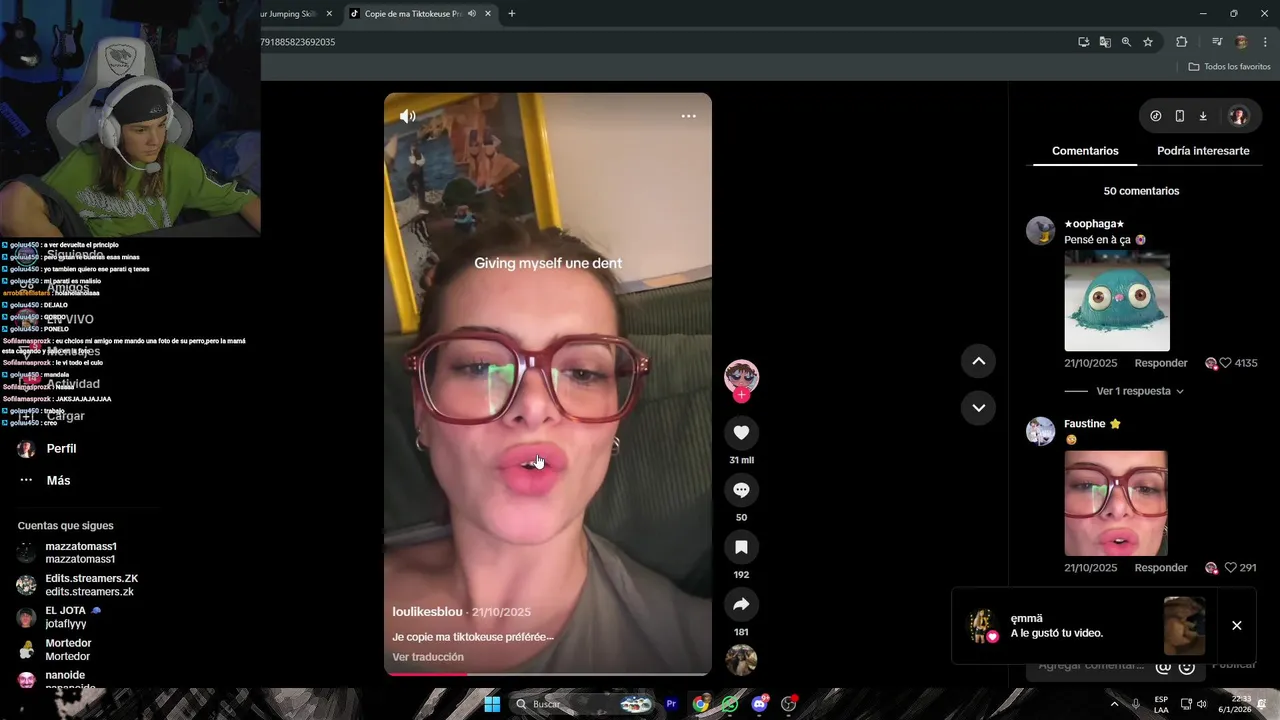Open thumbnail in the emmä notification
This screenshot has height=720, width=1280.
pyautogui.click(x=1185, y=626)
